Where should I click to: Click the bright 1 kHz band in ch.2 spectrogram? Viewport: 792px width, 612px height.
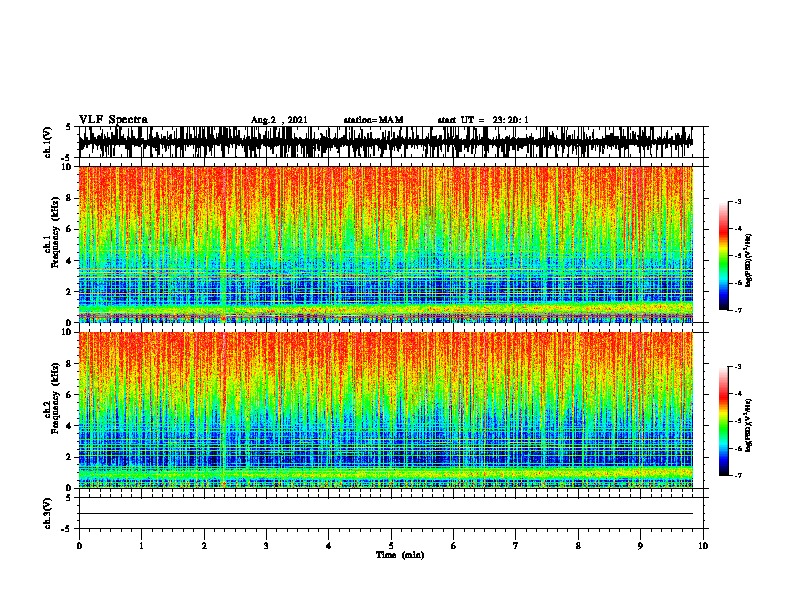coord(386,473)
